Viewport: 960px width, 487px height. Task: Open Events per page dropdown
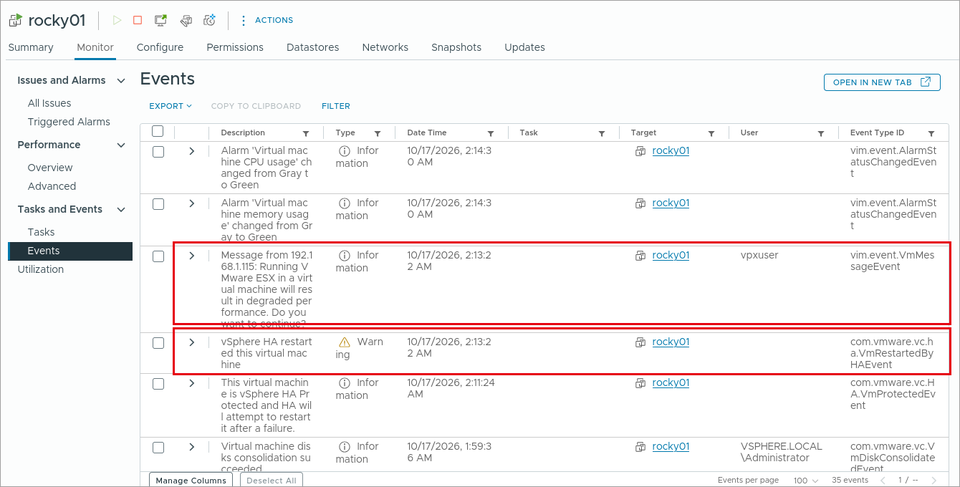pos(805,480)
